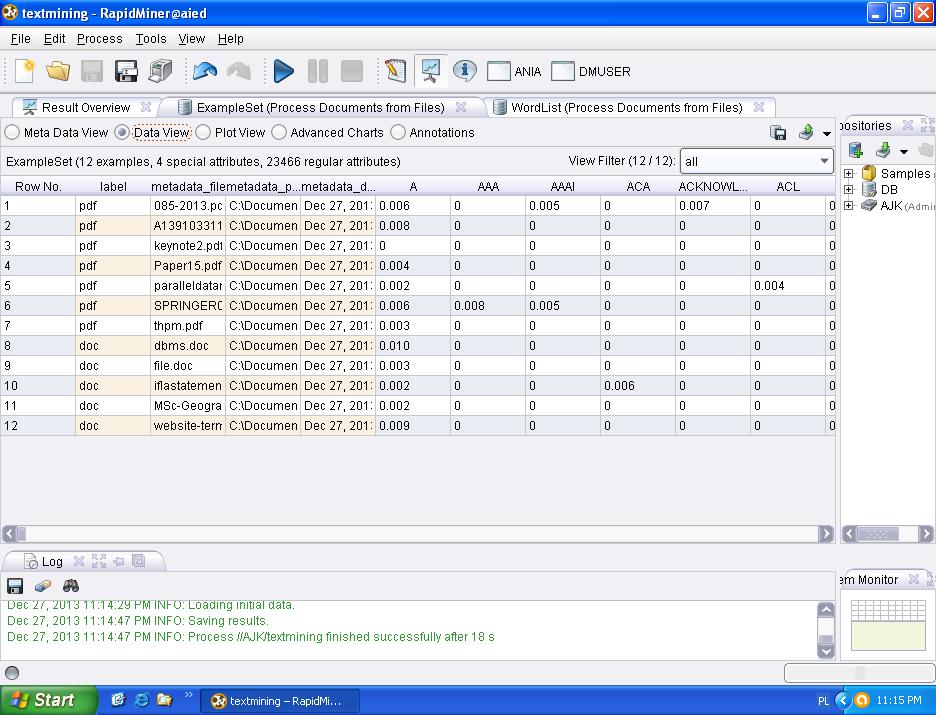Viewport: 936px width, 715px height.
Task: Click the log scrollbar up arrow
Action: [826, 610]
